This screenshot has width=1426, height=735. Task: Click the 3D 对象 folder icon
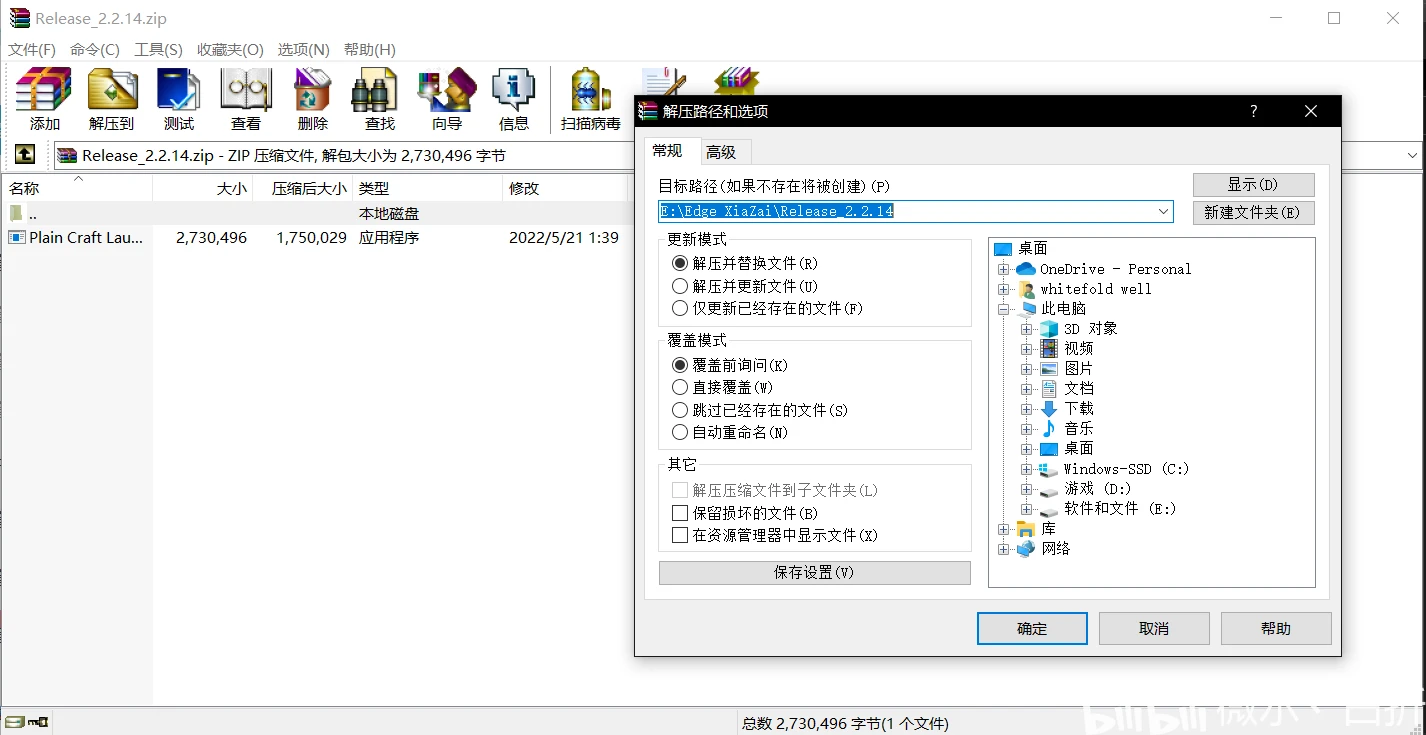click(x=1049, y=329)
